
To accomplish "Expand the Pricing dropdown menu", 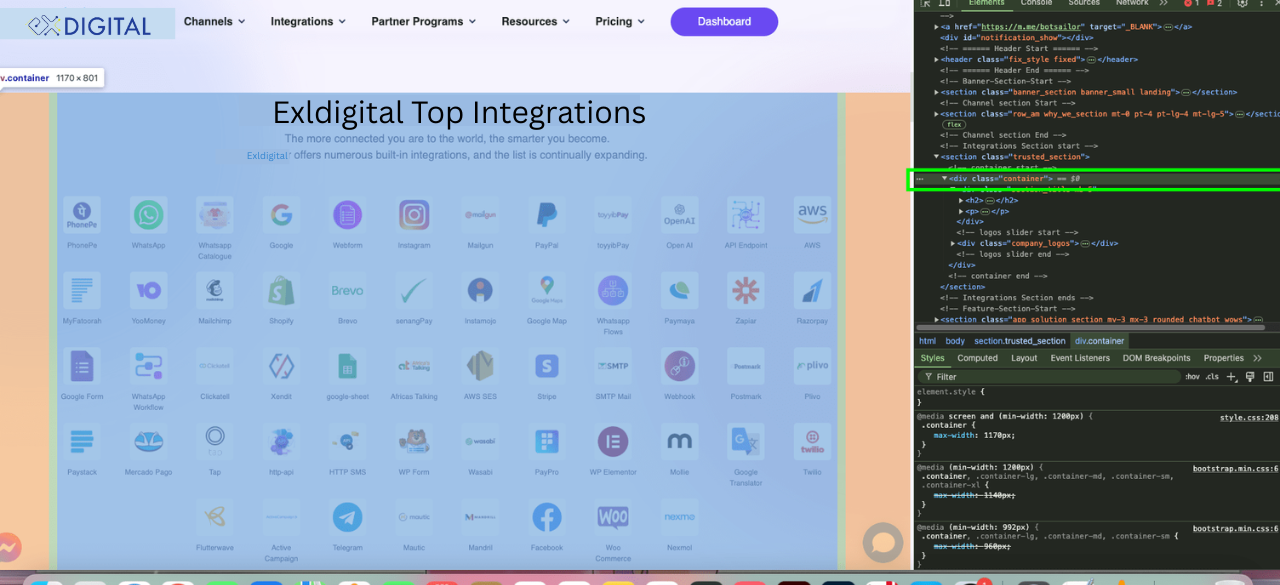I will 621,21.
